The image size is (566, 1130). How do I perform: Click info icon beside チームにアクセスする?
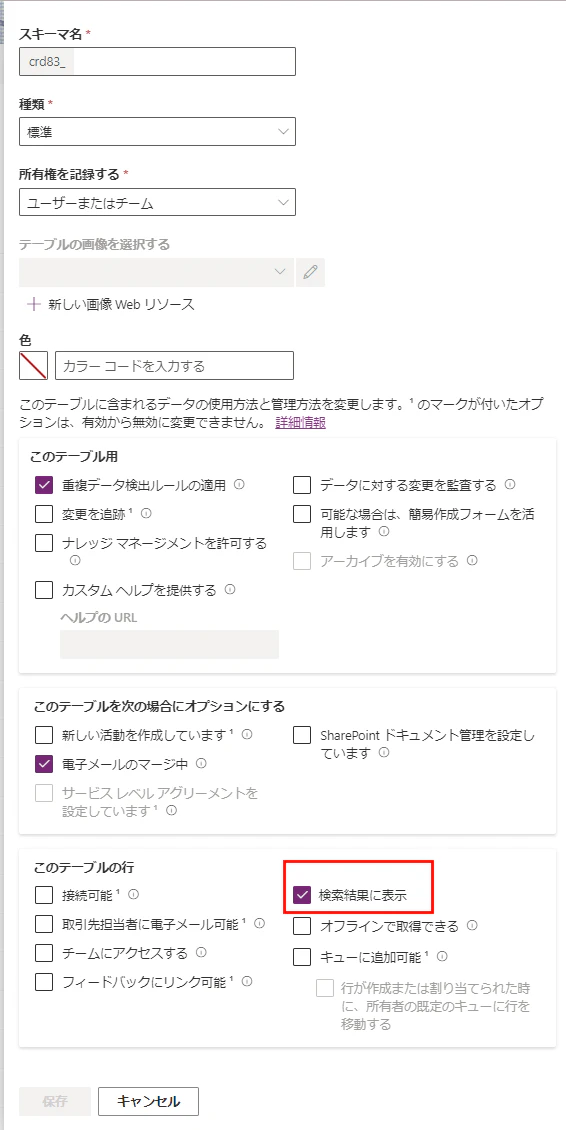201,953
